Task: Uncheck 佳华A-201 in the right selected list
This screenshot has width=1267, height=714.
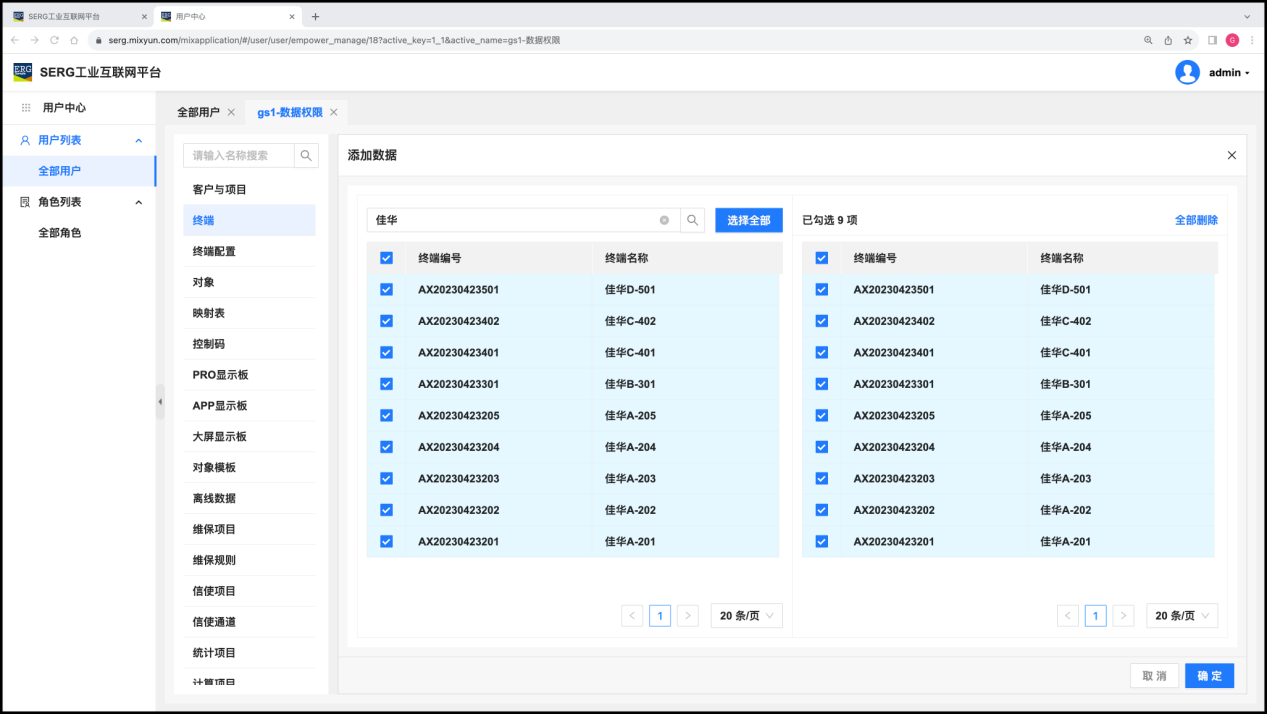Action: pyautogui.click(x=822, y=542)
